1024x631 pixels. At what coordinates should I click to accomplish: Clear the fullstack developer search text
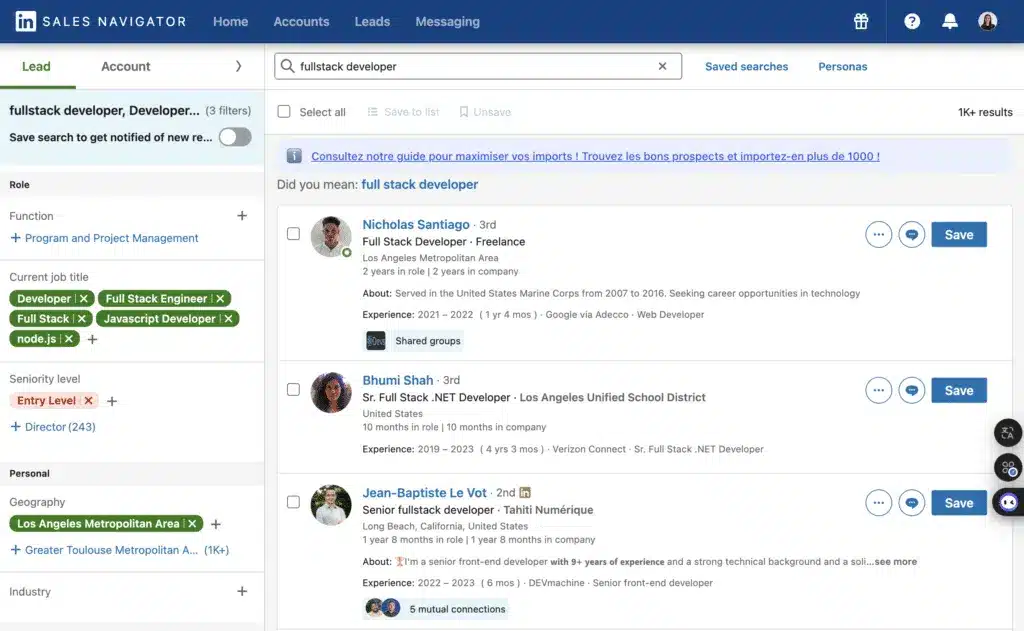pos(662,67)
